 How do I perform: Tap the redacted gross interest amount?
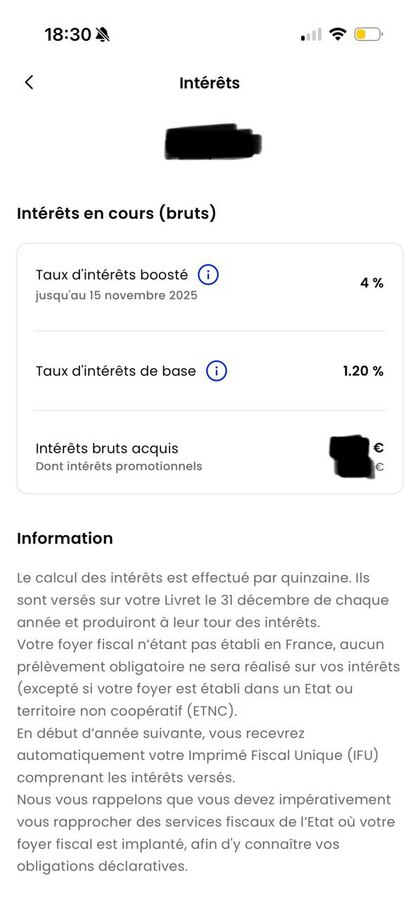pyautogui.click(x=350, y=456)
